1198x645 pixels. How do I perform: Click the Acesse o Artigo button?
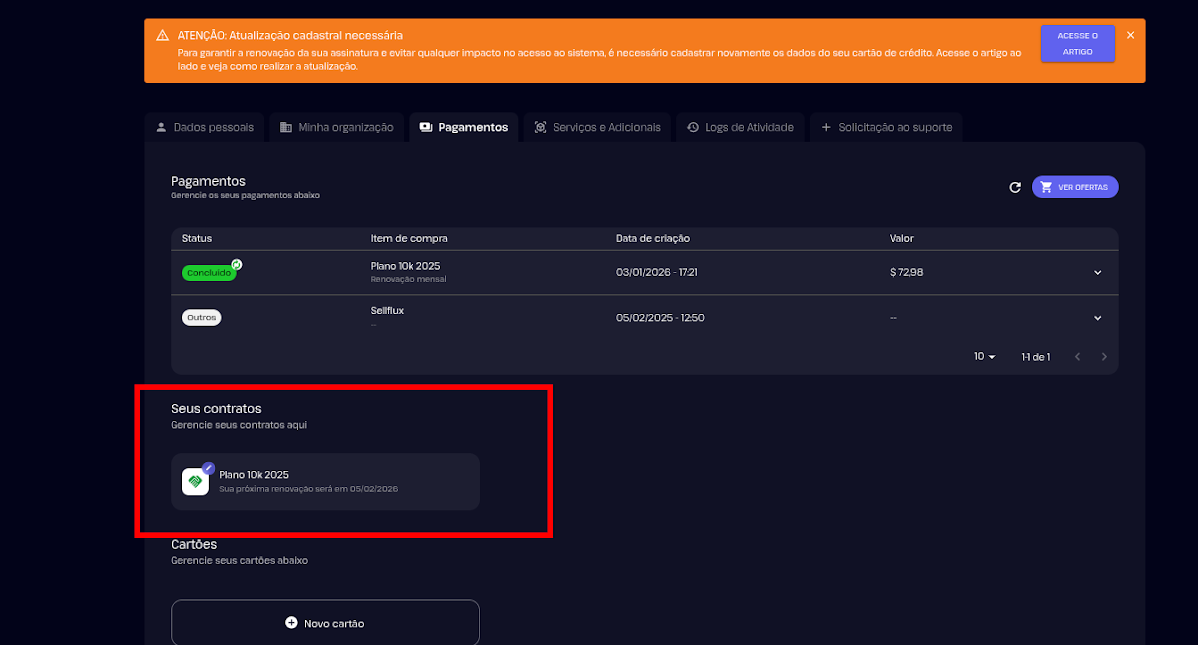[x=1077, y=44]
